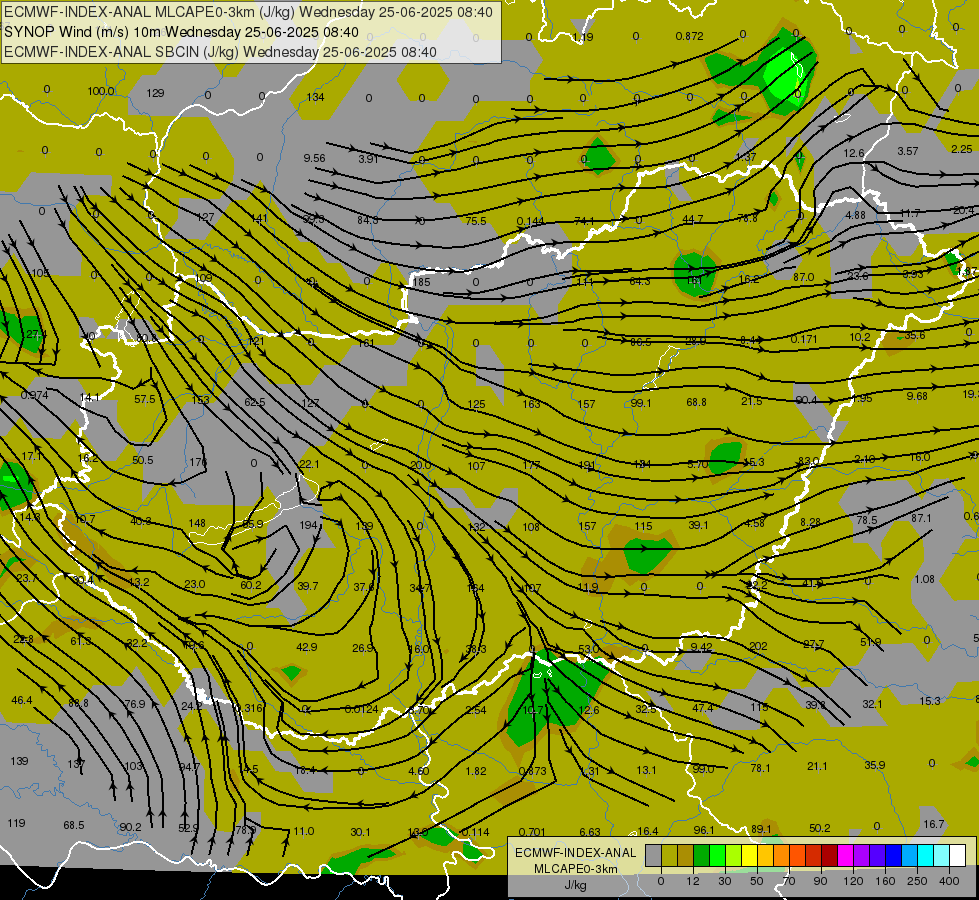The width and height of the screenshot is (979, 900).
Task: Click the map value '0.144'
Action: [530, 221]
